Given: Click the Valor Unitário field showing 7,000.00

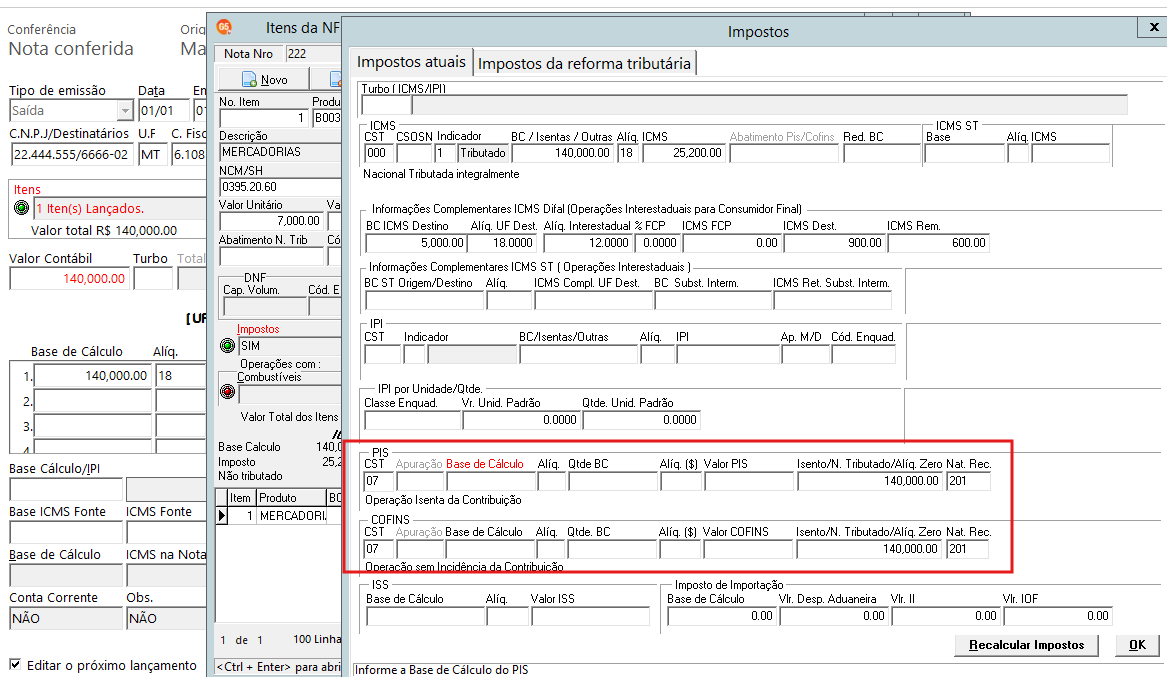Looking at the screenshot, I should click(272, 221).
